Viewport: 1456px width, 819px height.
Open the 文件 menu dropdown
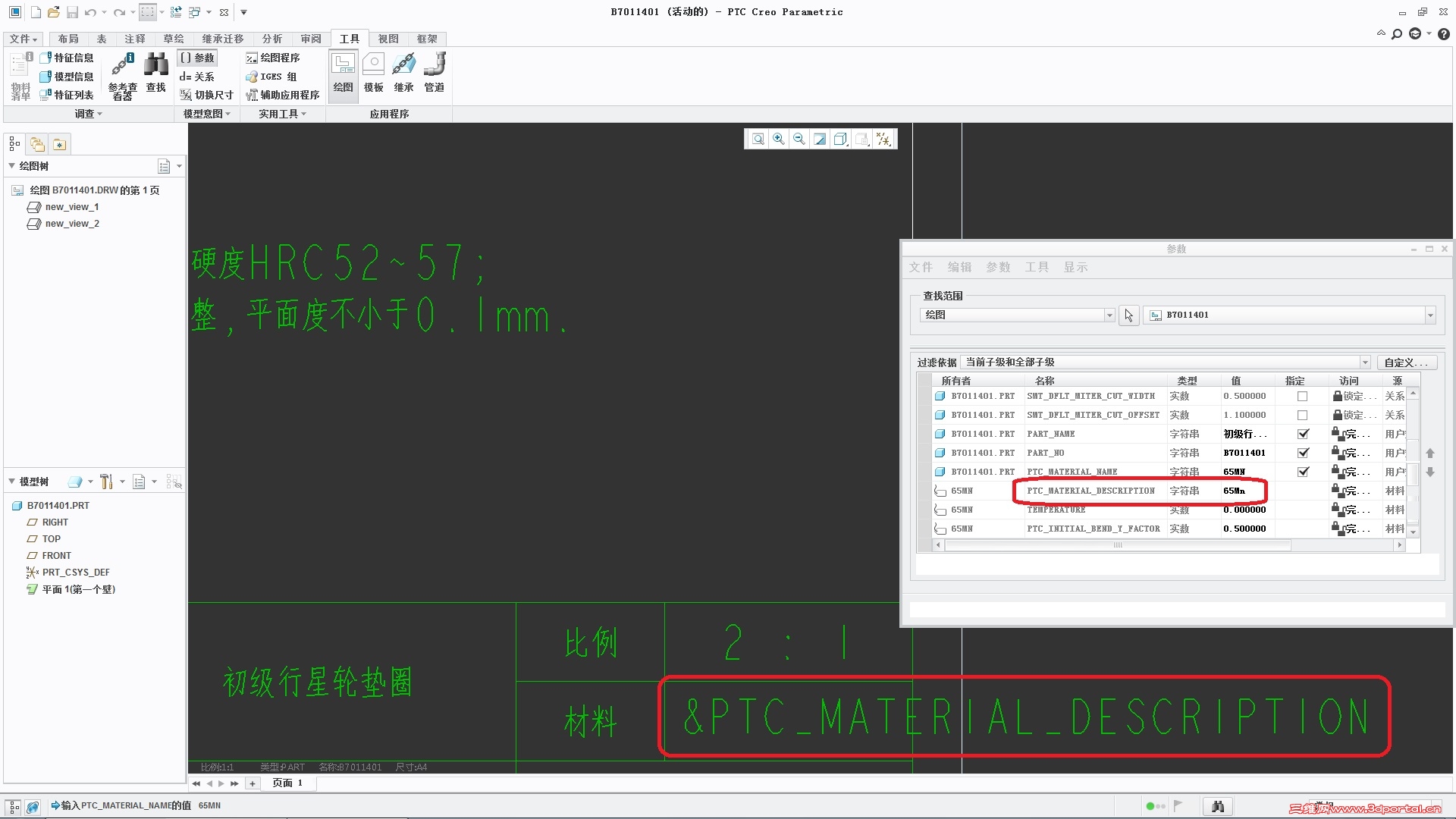24,39
